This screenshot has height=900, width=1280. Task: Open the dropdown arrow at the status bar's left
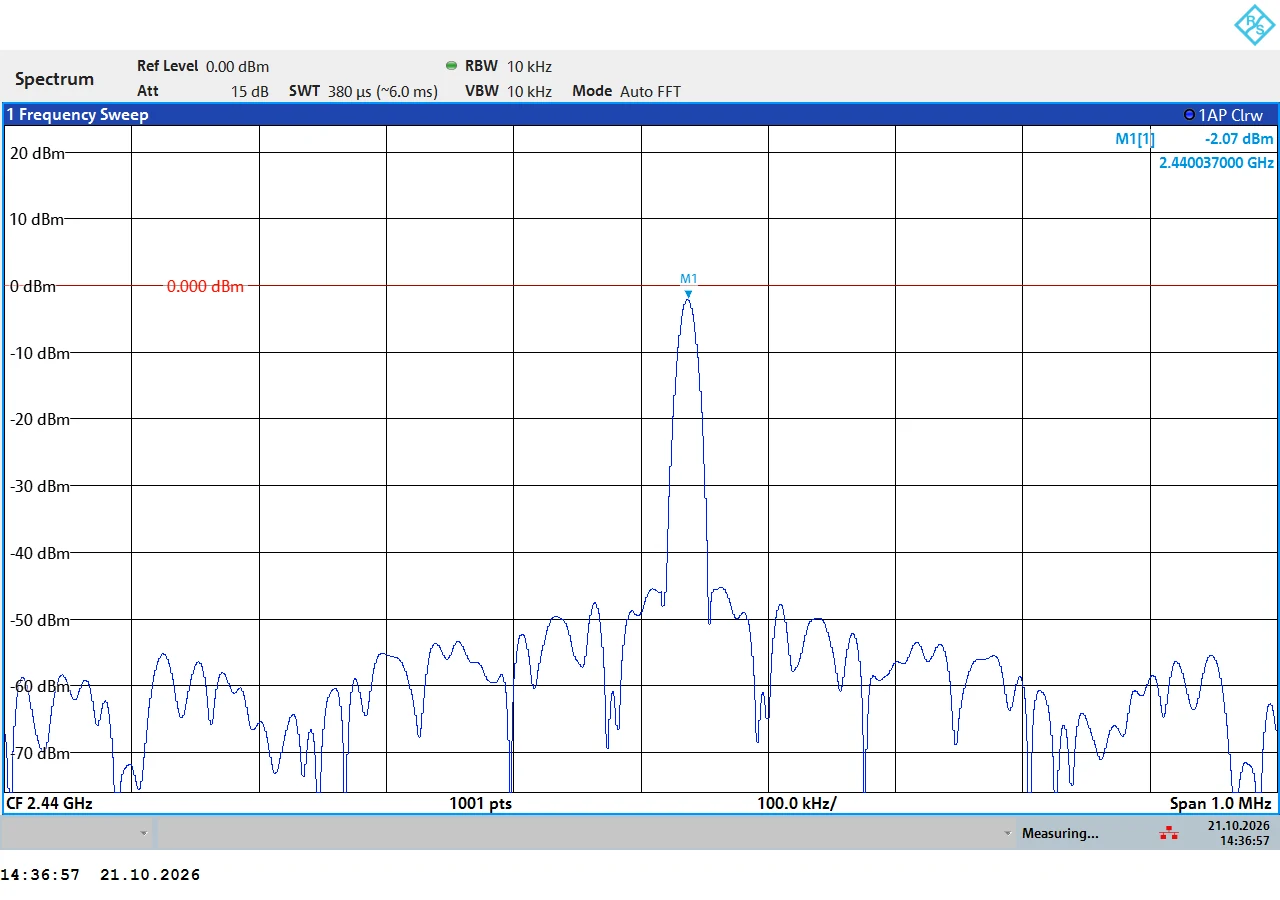[x=144, y=833]
